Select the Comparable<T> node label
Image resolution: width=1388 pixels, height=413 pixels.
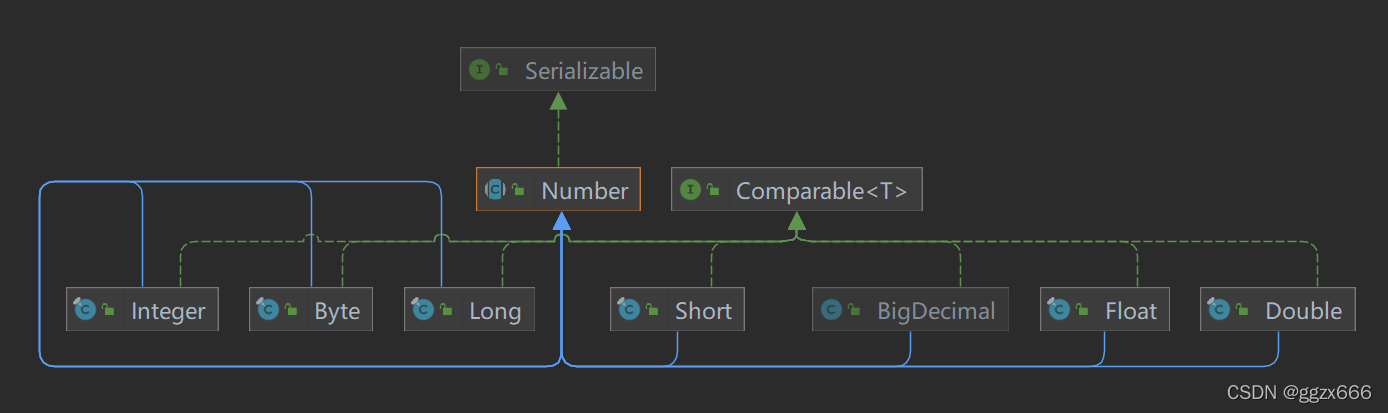(822, 190)
